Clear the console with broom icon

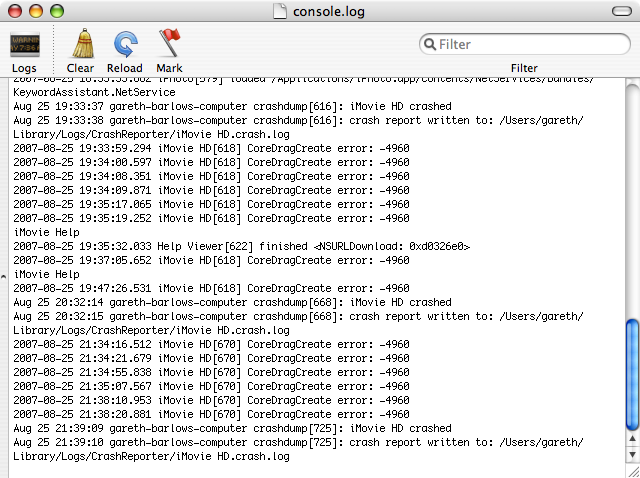[83, 43]
